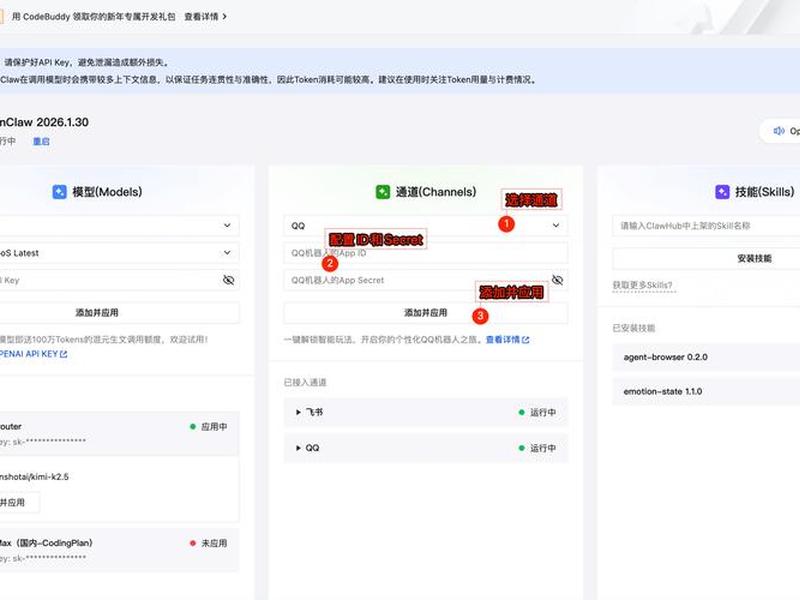Toggle visibility of the model API Key field
800x600 pixels.
[x=229, y=280]
